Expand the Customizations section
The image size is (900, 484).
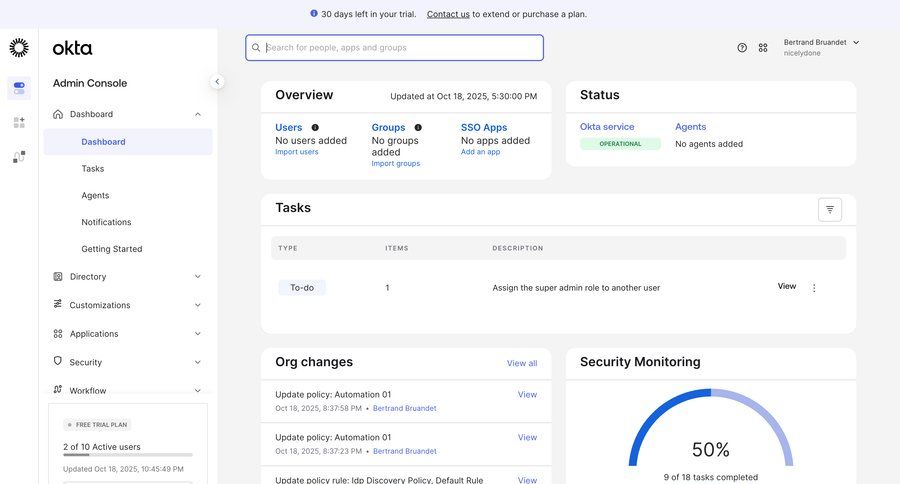tap(197, 305)
